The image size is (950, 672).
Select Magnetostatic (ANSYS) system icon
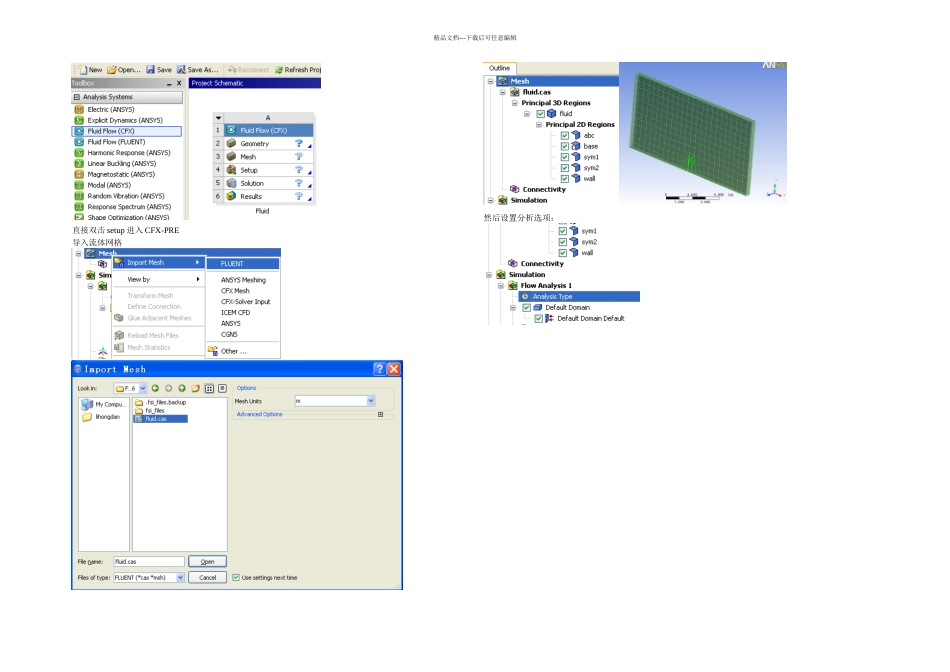(79, 175)
